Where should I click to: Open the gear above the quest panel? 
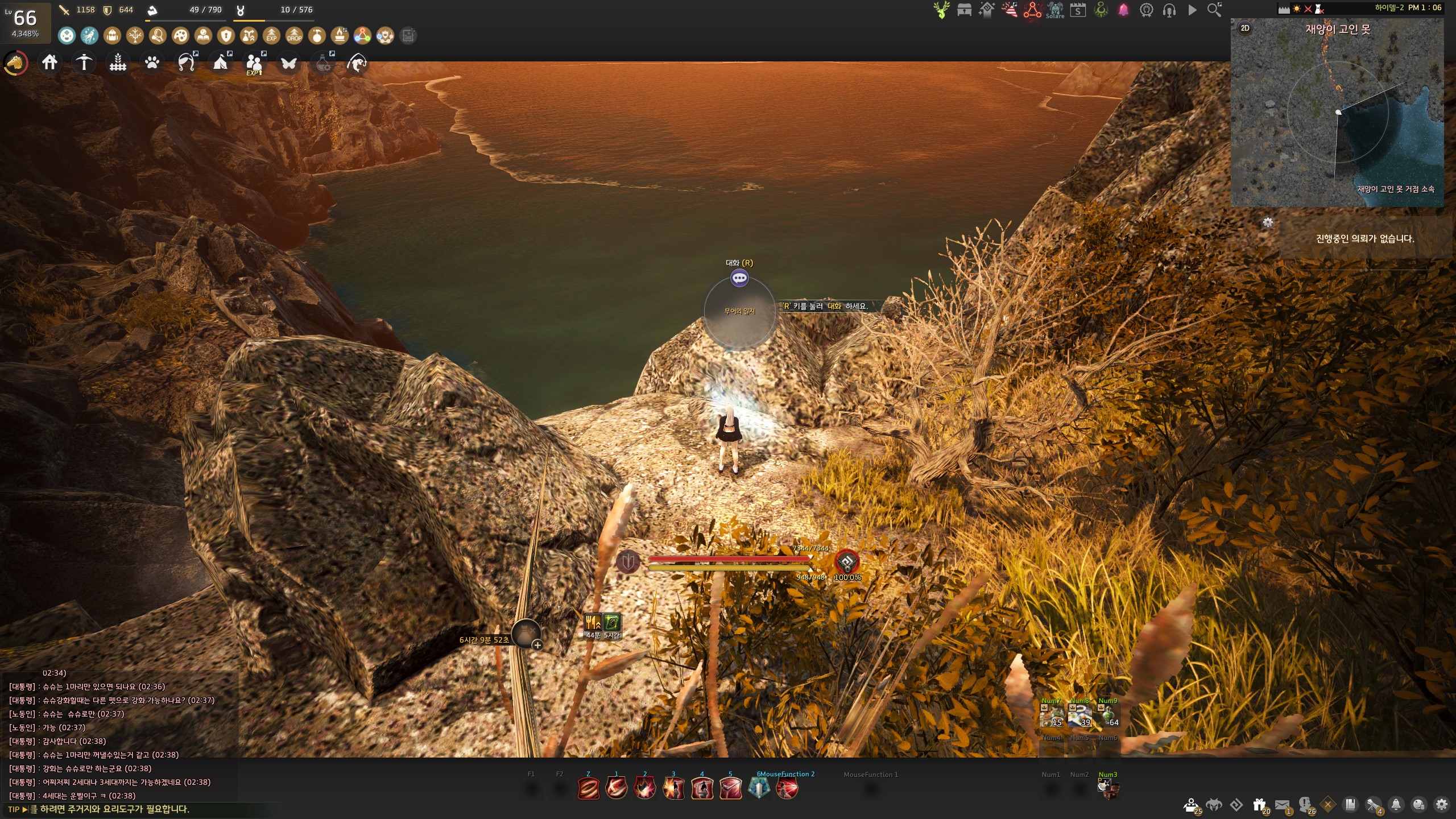[x=1268, y=222]
